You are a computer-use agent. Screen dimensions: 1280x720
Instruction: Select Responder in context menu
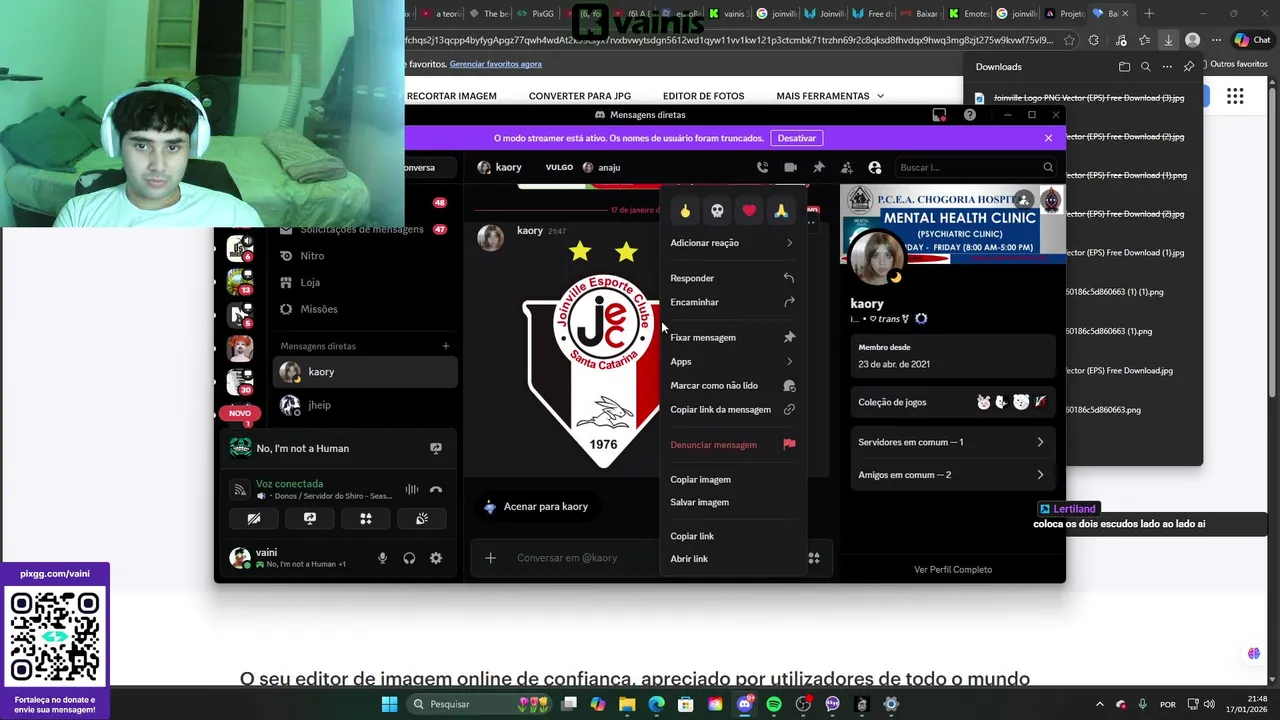(x=732, y=278)
